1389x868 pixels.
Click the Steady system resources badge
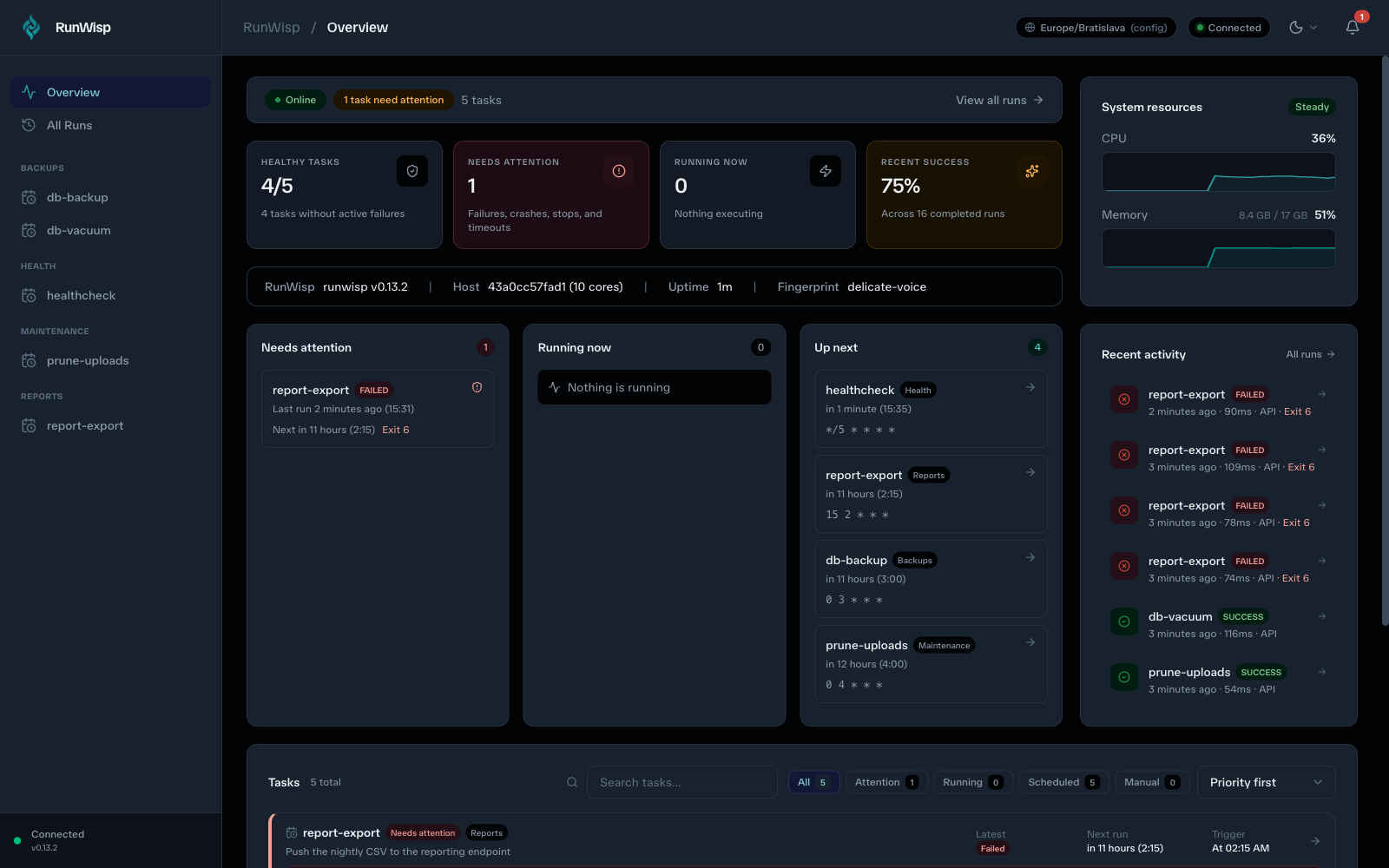tap(1312, 107)
